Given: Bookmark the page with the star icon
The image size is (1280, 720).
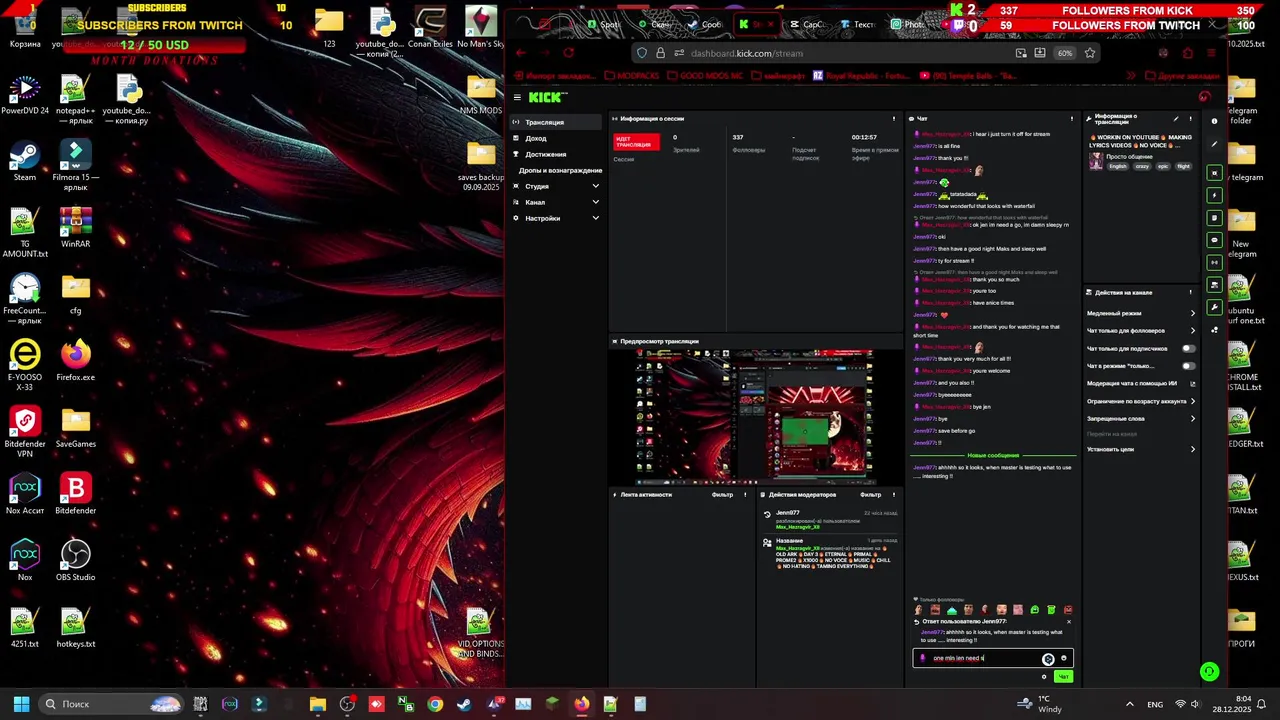Looking at the screenshot, I should click(1089, 53).
